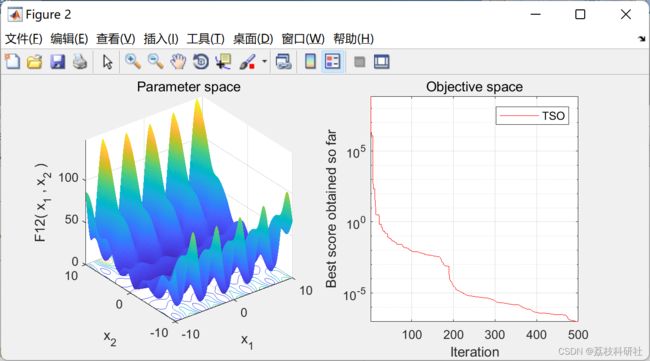This screenshot has width=650, height=361.
Task: Open the 查看(V) menu
Action: (x=116, y=39)
